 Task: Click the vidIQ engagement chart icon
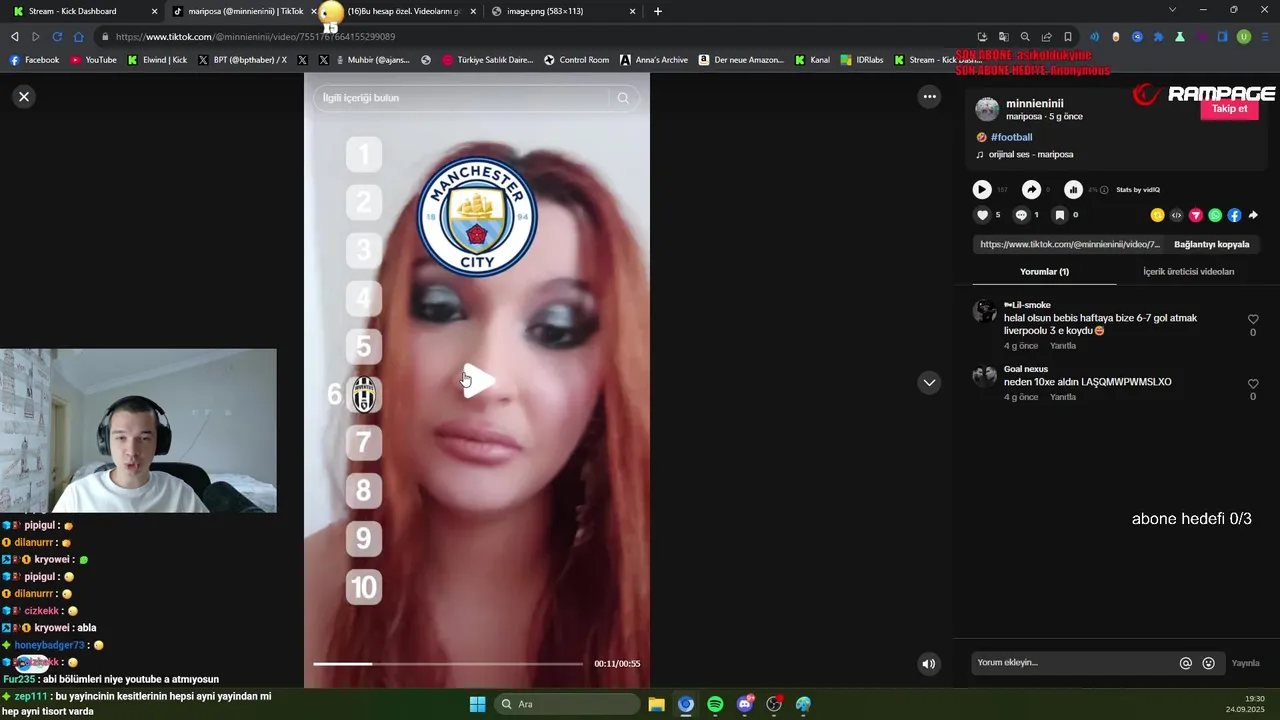click(1073, 189)
